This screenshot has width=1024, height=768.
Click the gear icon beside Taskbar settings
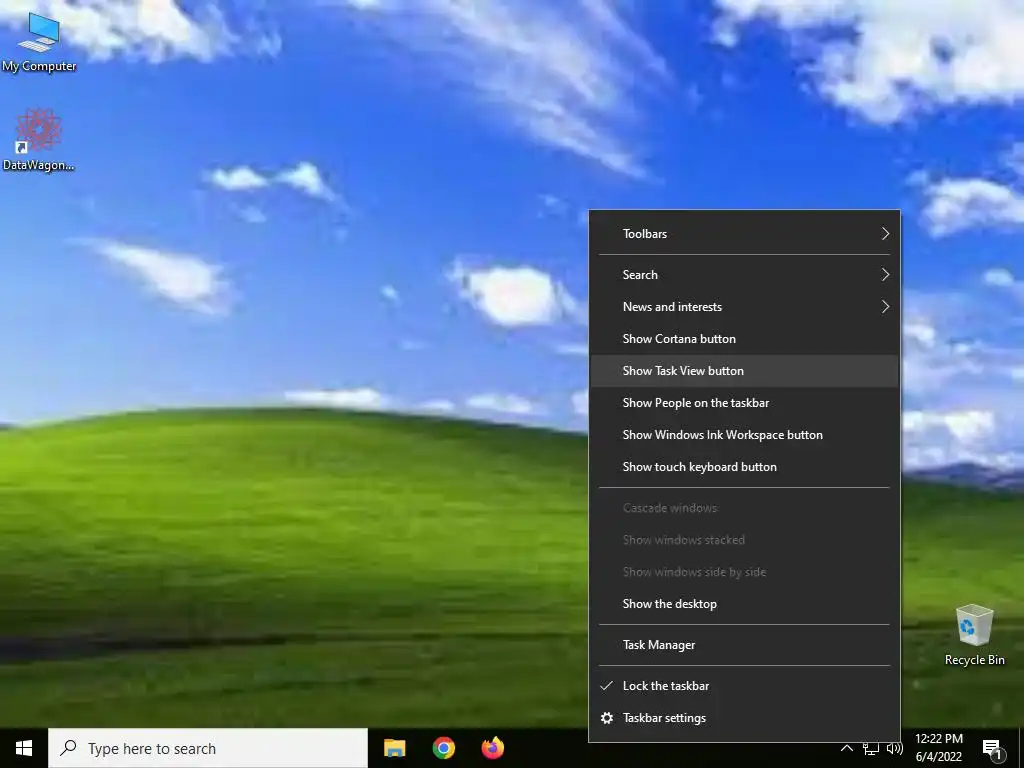(x=607, y=718)
